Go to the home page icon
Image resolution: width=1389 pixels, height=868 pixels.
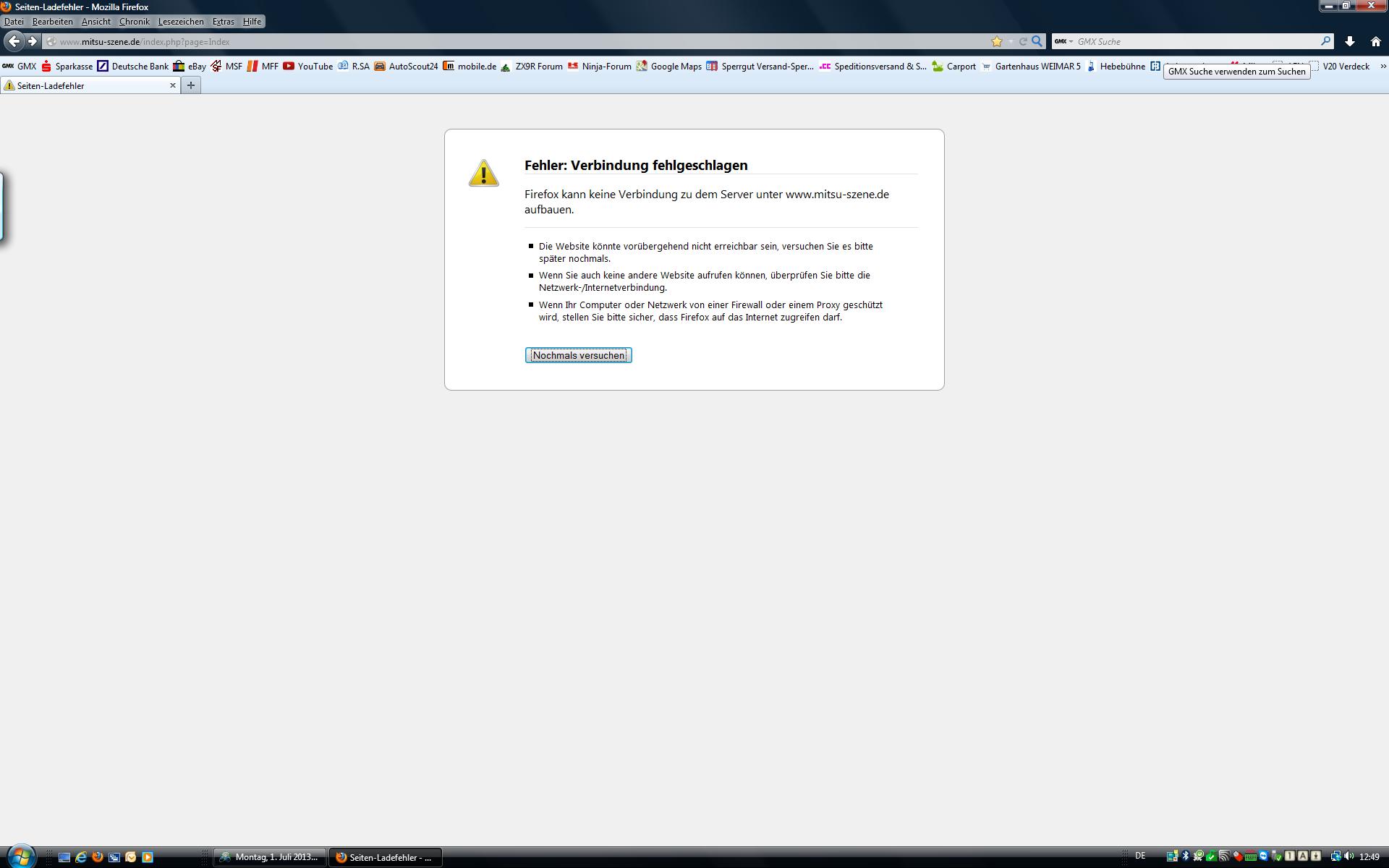[1375, 41]
